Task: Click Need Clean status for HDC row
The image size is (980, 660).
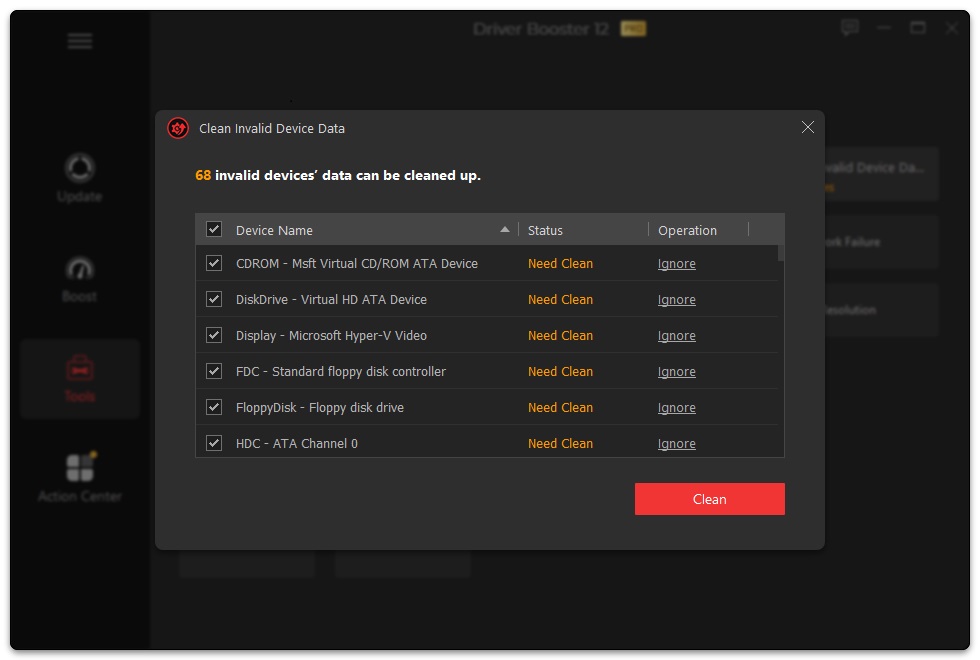Action: pyautogui.click(x=561, y=444)
